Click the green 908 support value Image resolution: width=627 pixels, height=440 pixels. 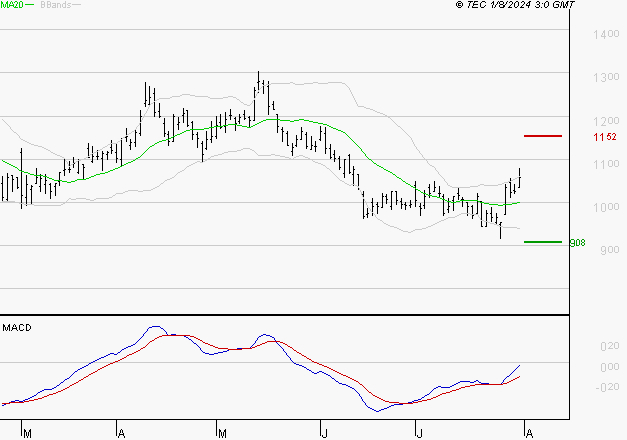[x=577, y=243]
